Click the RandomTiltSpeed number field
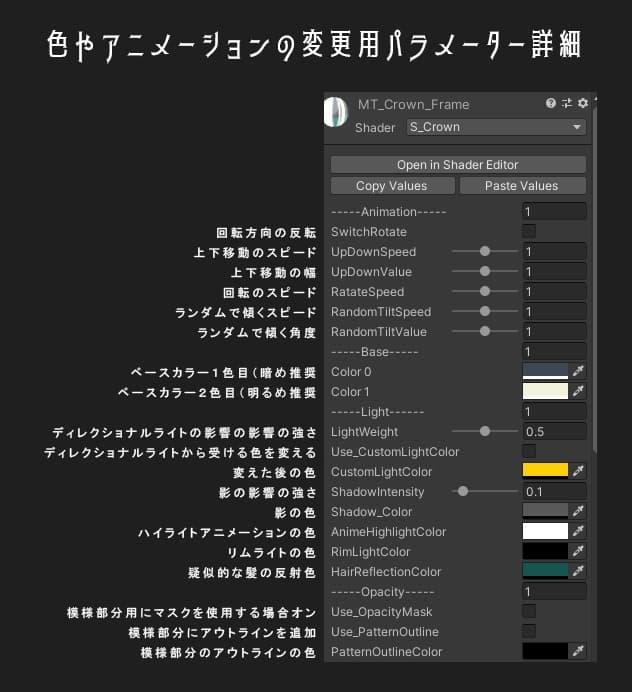 554,312
